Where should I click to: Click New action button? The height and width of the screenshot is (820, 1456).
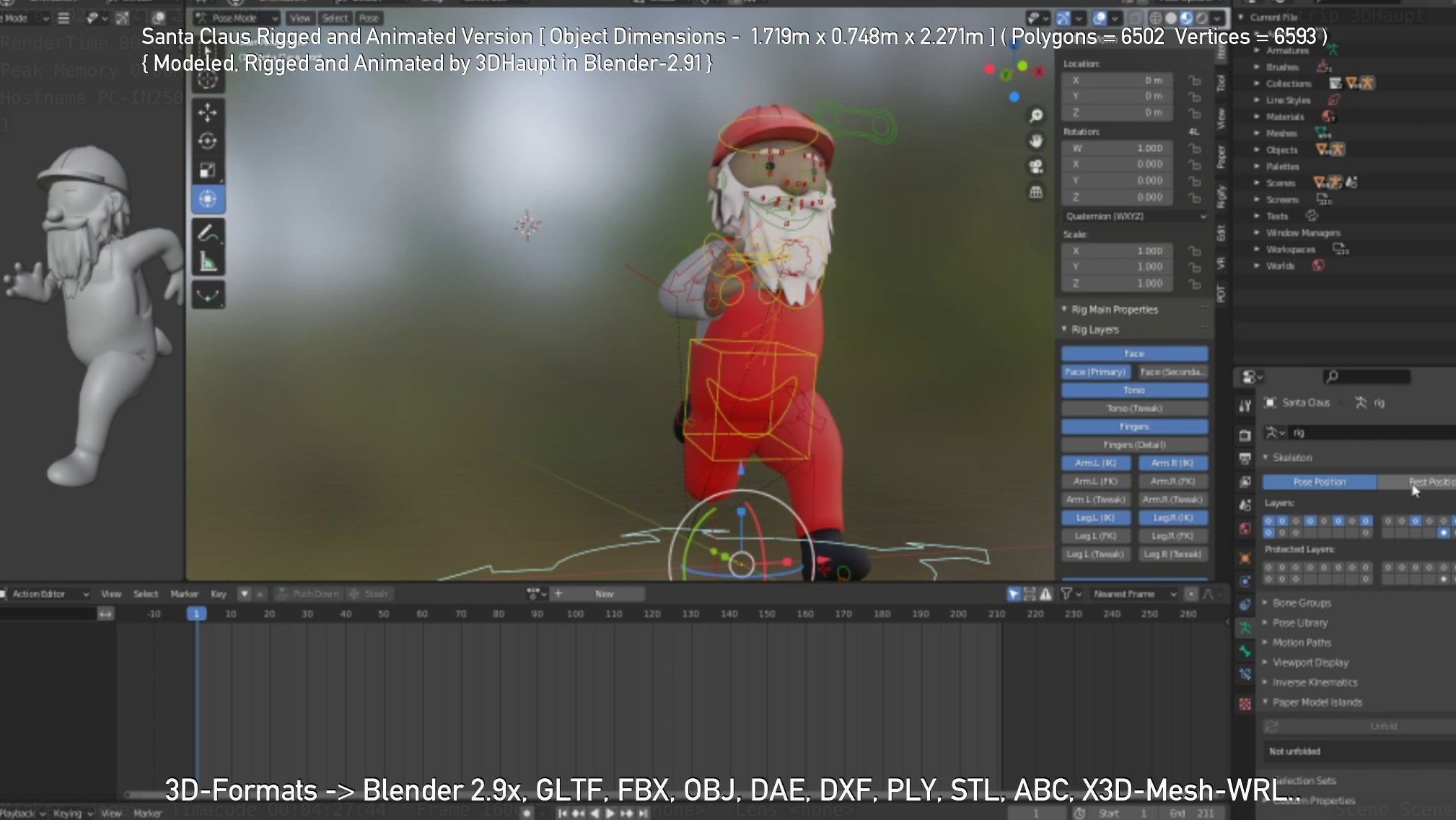point(605,594)
